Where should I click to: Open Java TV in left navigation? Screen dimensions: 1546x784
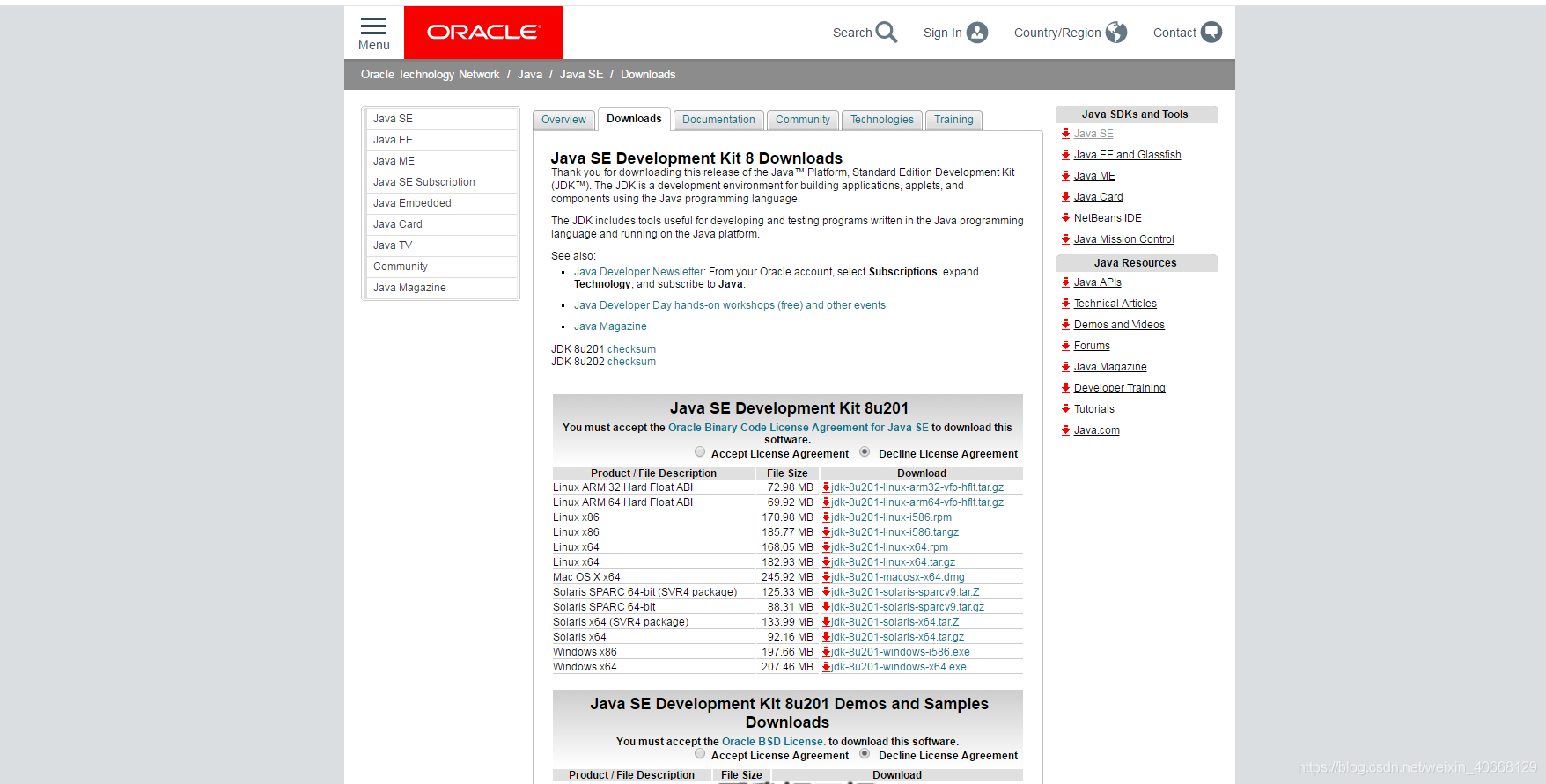(393, 245)
